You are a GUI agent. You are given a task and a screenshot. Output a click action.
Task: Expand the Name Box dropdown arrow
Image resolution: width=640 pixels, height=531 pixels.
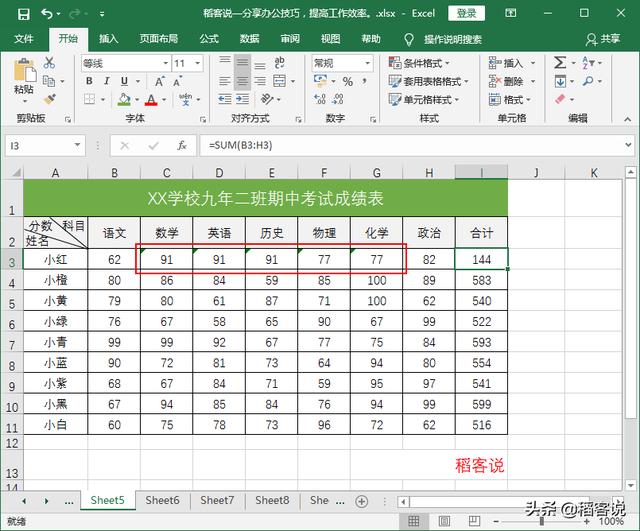pos(77,145)
